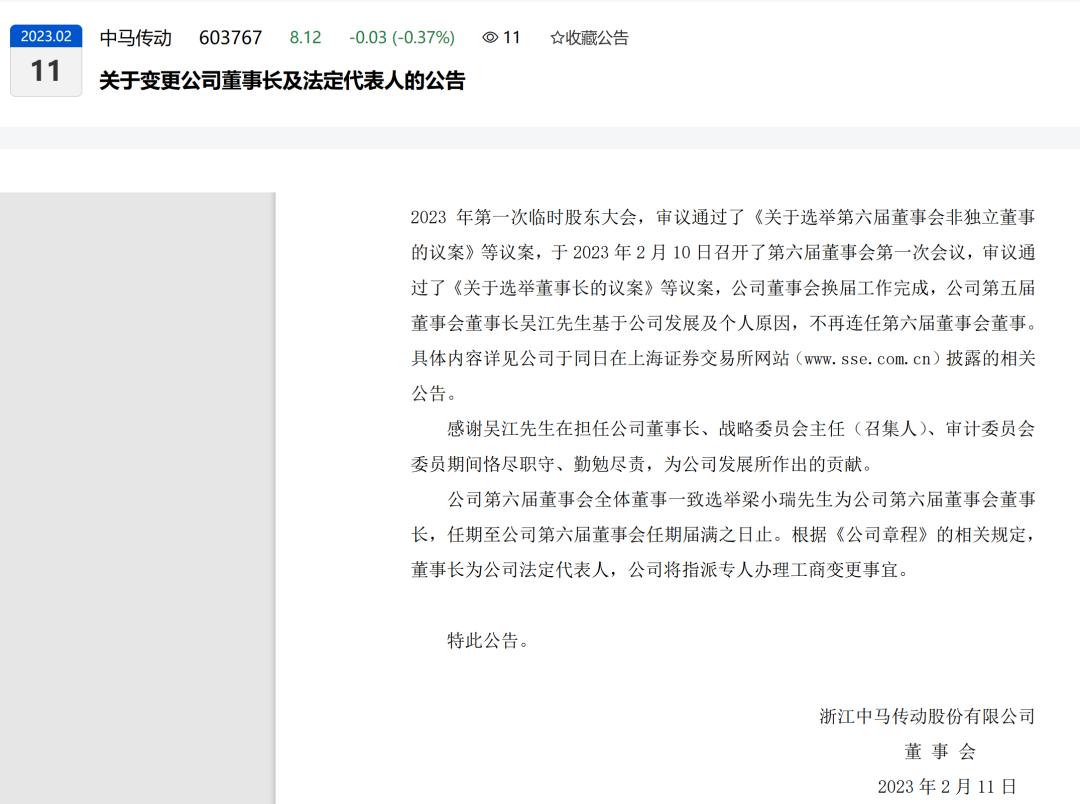Click the 董事会 signature text
The height and width of the screenshot is (804, 1080).
pos(940,752)
